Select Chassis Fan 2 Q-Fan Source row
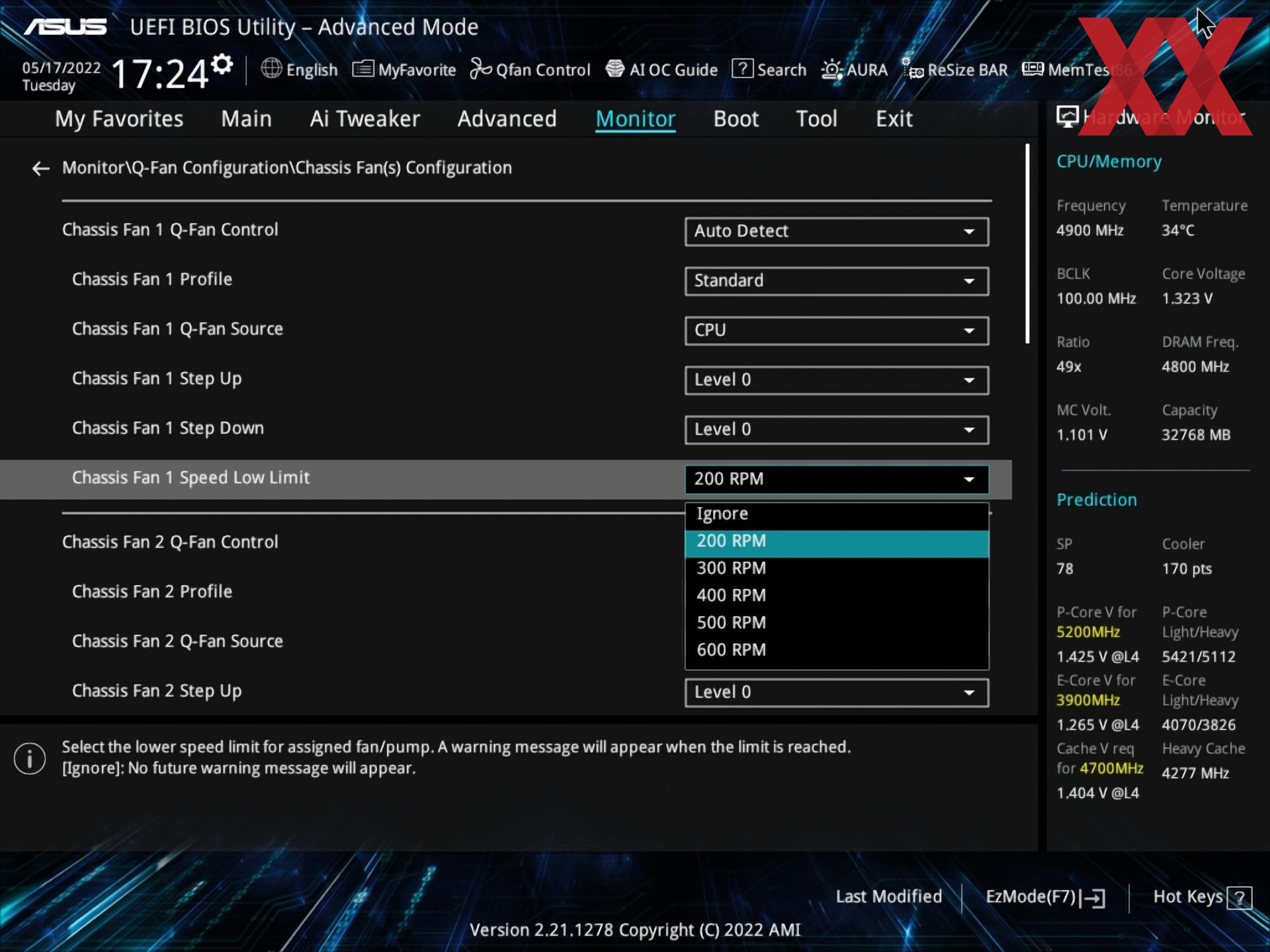 tap(177, 642)
